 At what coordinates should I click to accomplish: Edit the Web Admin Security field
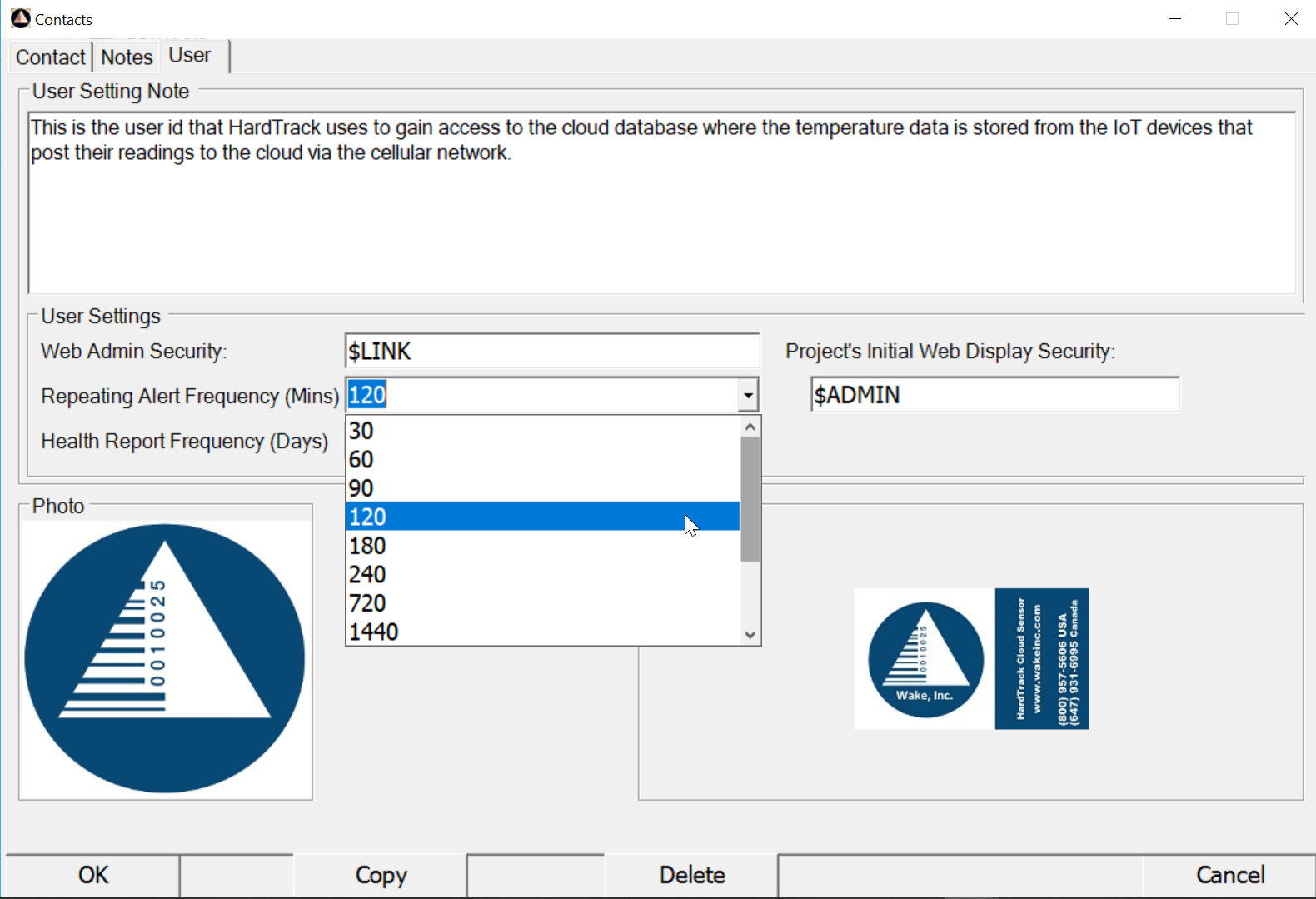pos(552,351)
